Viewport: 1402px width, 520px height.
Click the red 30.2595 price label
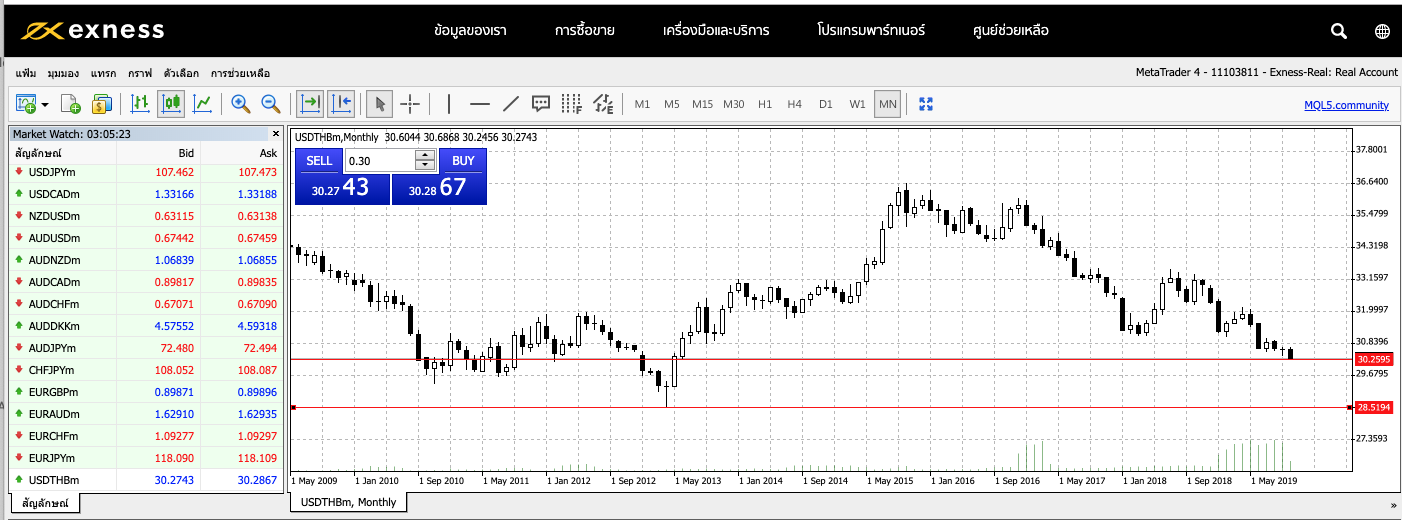1373,359
